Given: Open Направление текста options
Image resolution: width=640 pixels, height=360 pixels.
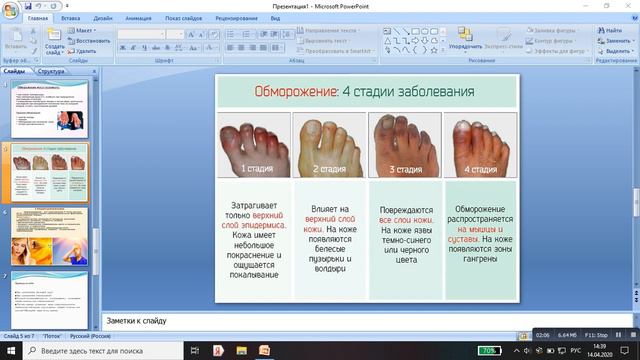Looking at the screenshot, I should click(x=328, y=31).
